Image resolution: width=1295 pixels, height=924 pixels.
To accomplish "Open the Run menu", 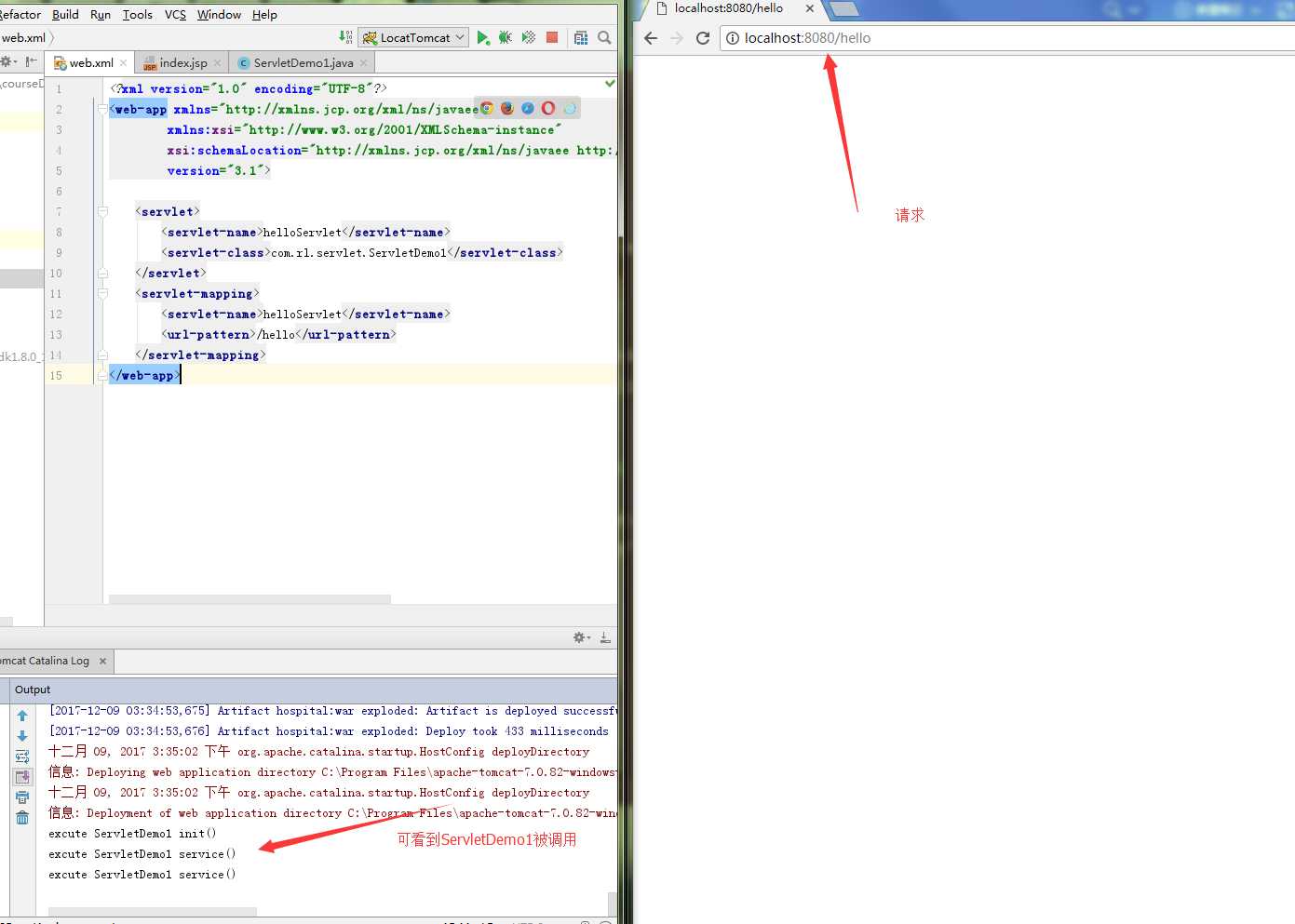I will (x=101, y=14).
